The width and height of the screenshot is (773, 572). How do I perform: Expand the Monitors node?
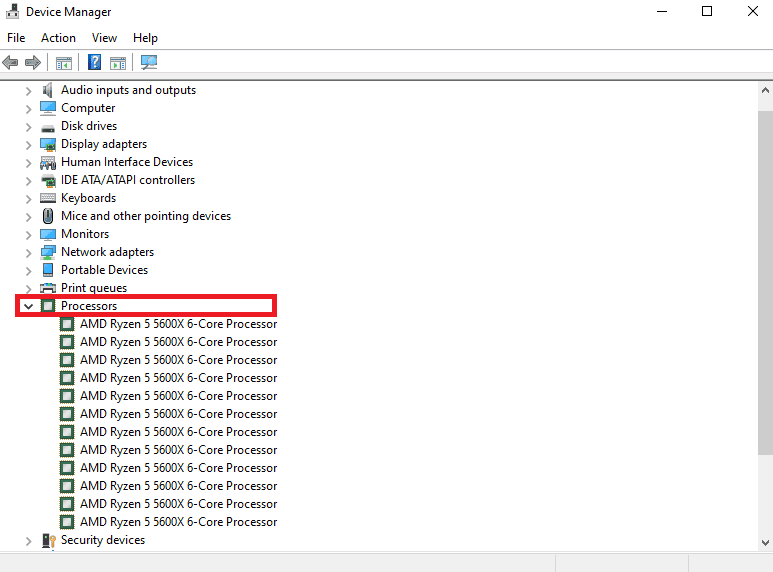coord(29,235)
